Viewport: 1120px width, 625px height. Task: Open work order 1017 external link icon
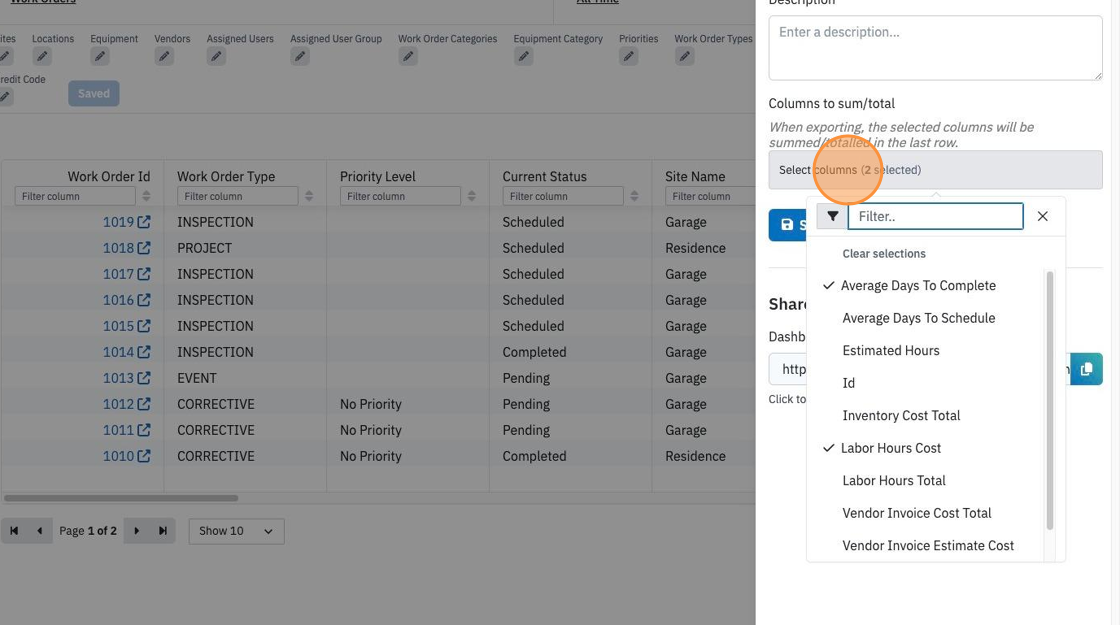click(x=144, y=274)
